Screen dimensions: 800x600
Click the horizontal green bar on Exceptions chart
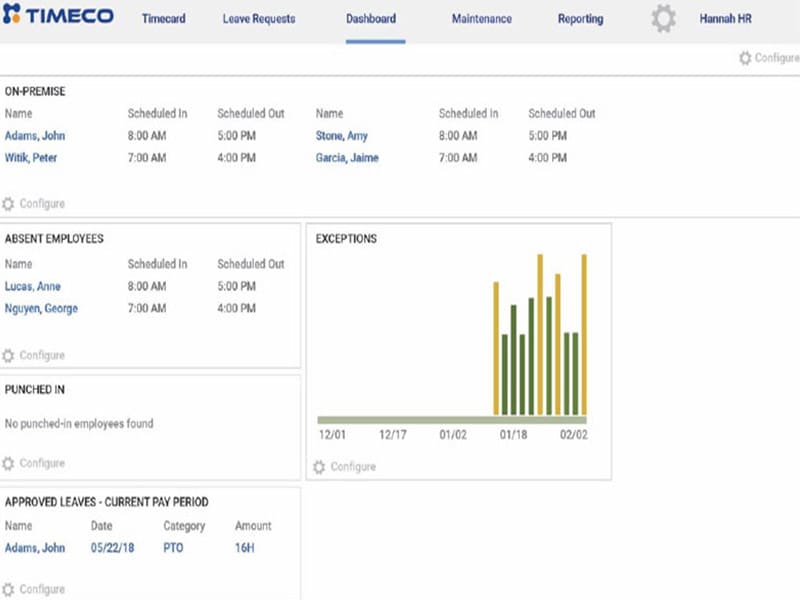pos(450,420)
